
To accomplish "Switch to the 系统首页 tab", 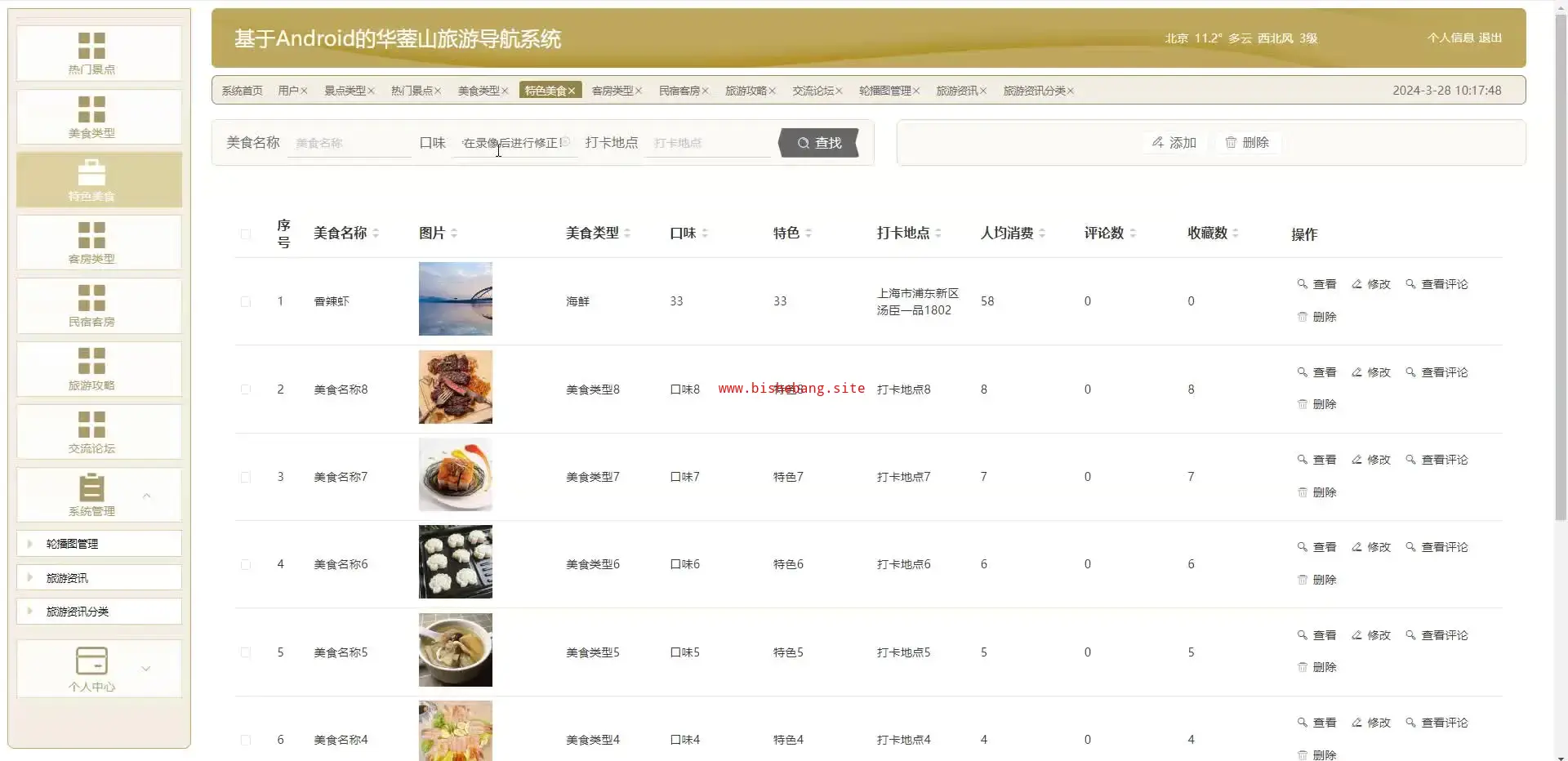I will [x=243, y=91].
